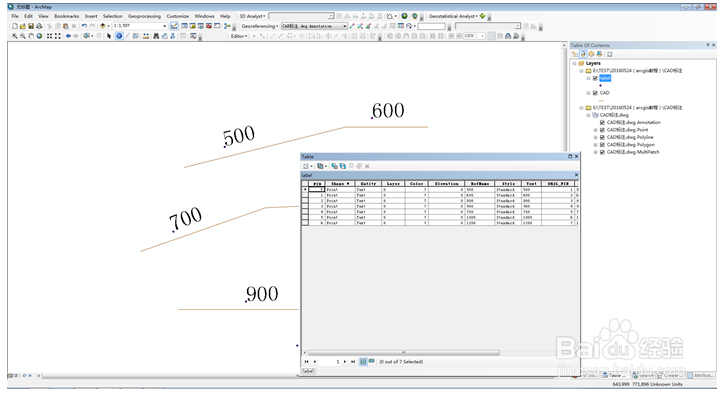This screenshot has width=725, height=396.
Task: Select the Zoom In tool
Action: tap(15, 36)
